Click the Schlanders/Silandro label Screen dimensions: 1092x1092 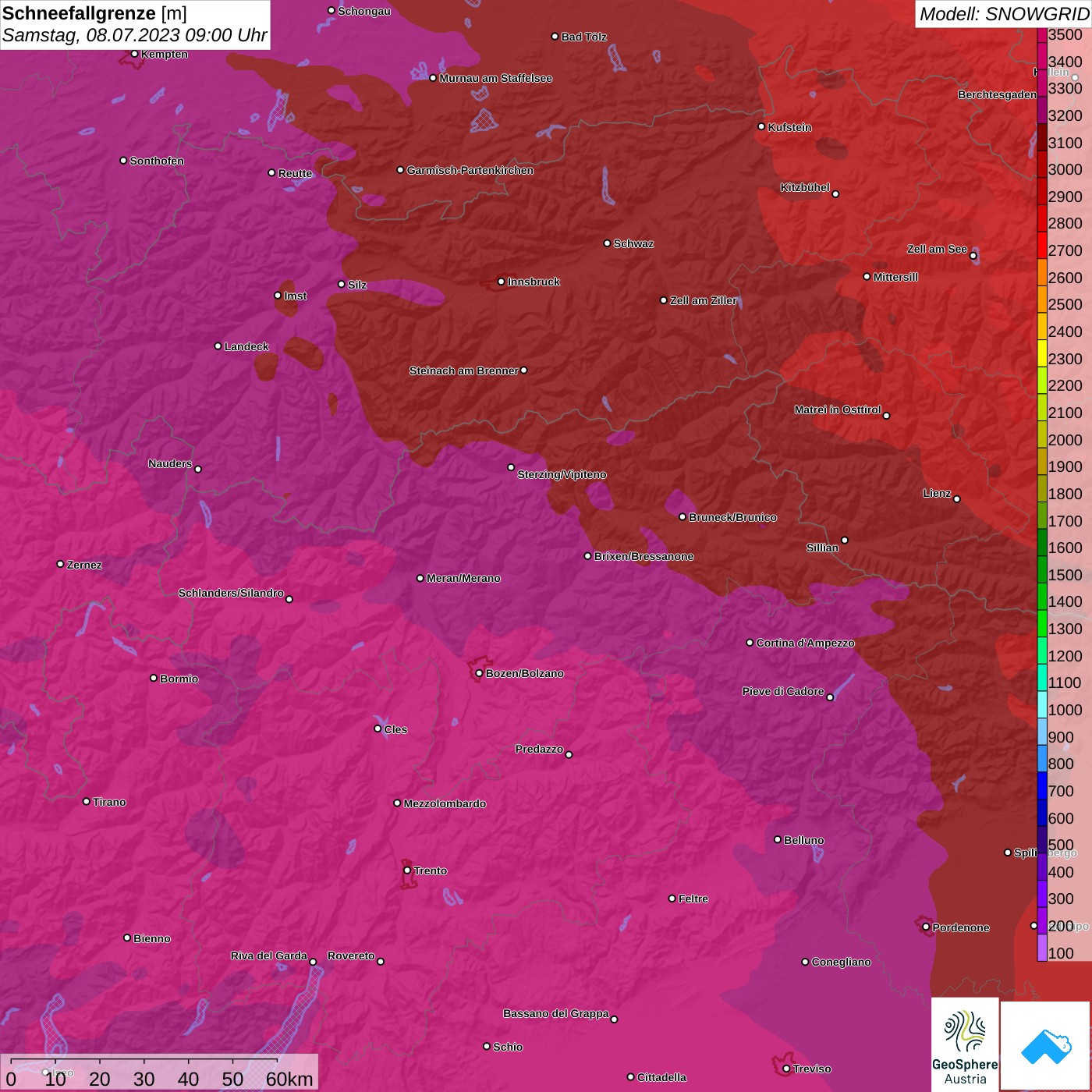[231, 593]
